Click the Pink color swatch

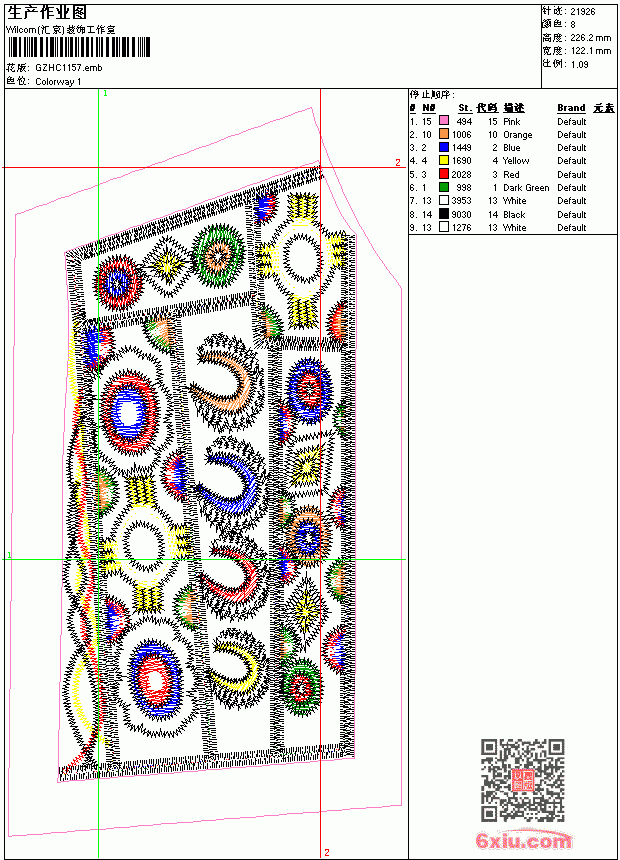443,121
